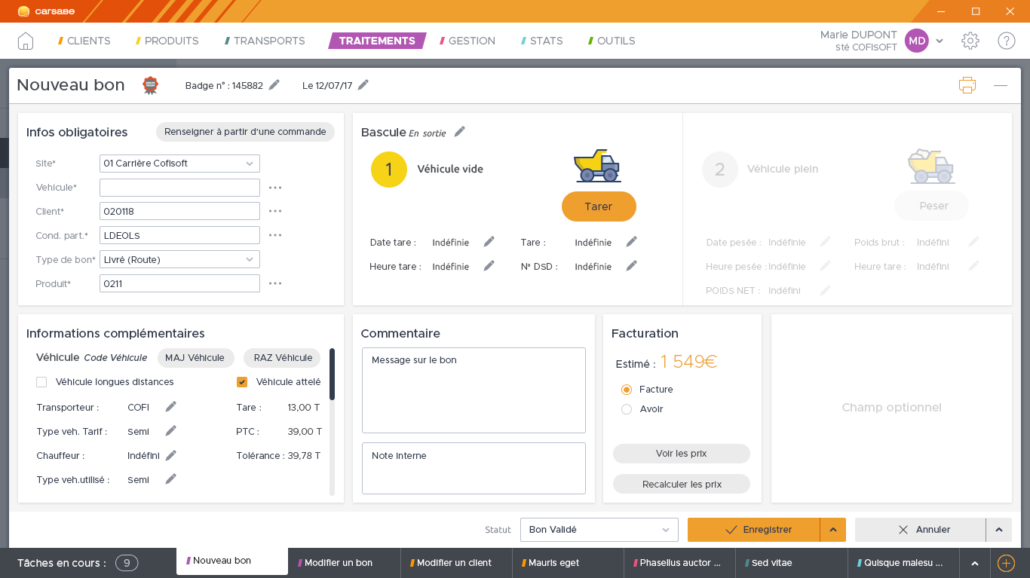Expand the Site dropdown
The height and width of the screenshot is (578, 1030).
click(x=249, y=163)
